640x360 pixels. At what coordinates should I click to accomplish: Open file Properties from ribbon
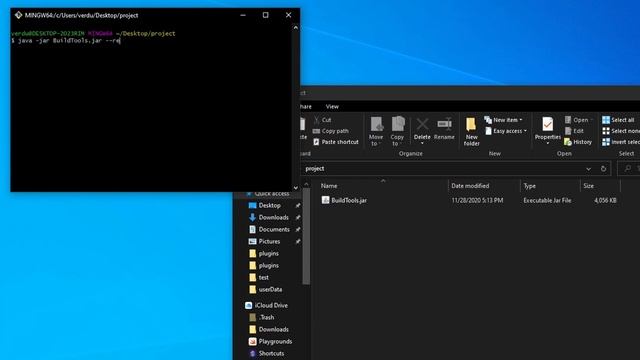(547, 130)
